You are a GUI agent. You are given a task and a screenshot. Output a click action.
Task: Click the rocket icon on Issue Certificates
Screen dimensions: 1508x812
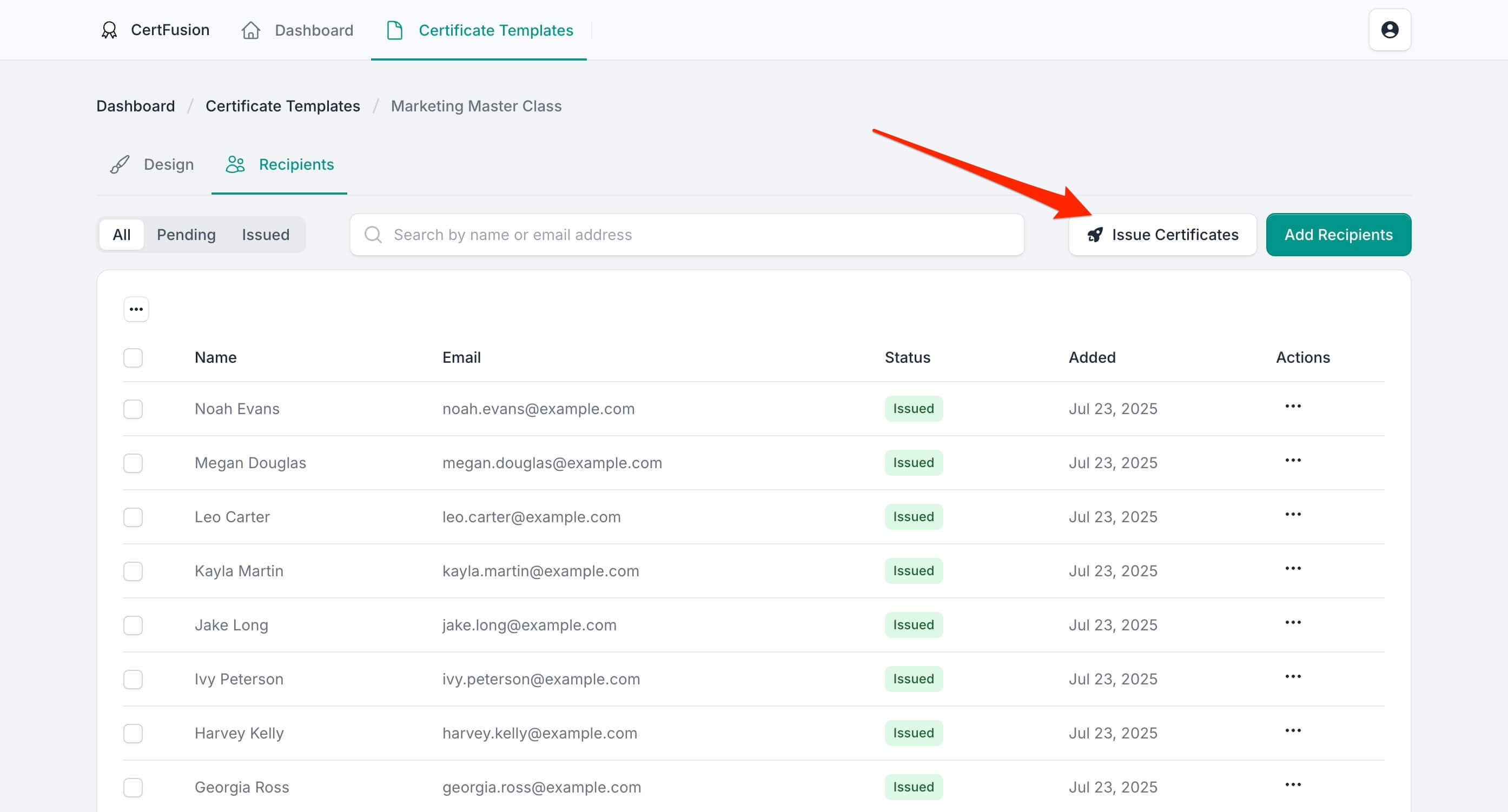(x=1096, y=234)
